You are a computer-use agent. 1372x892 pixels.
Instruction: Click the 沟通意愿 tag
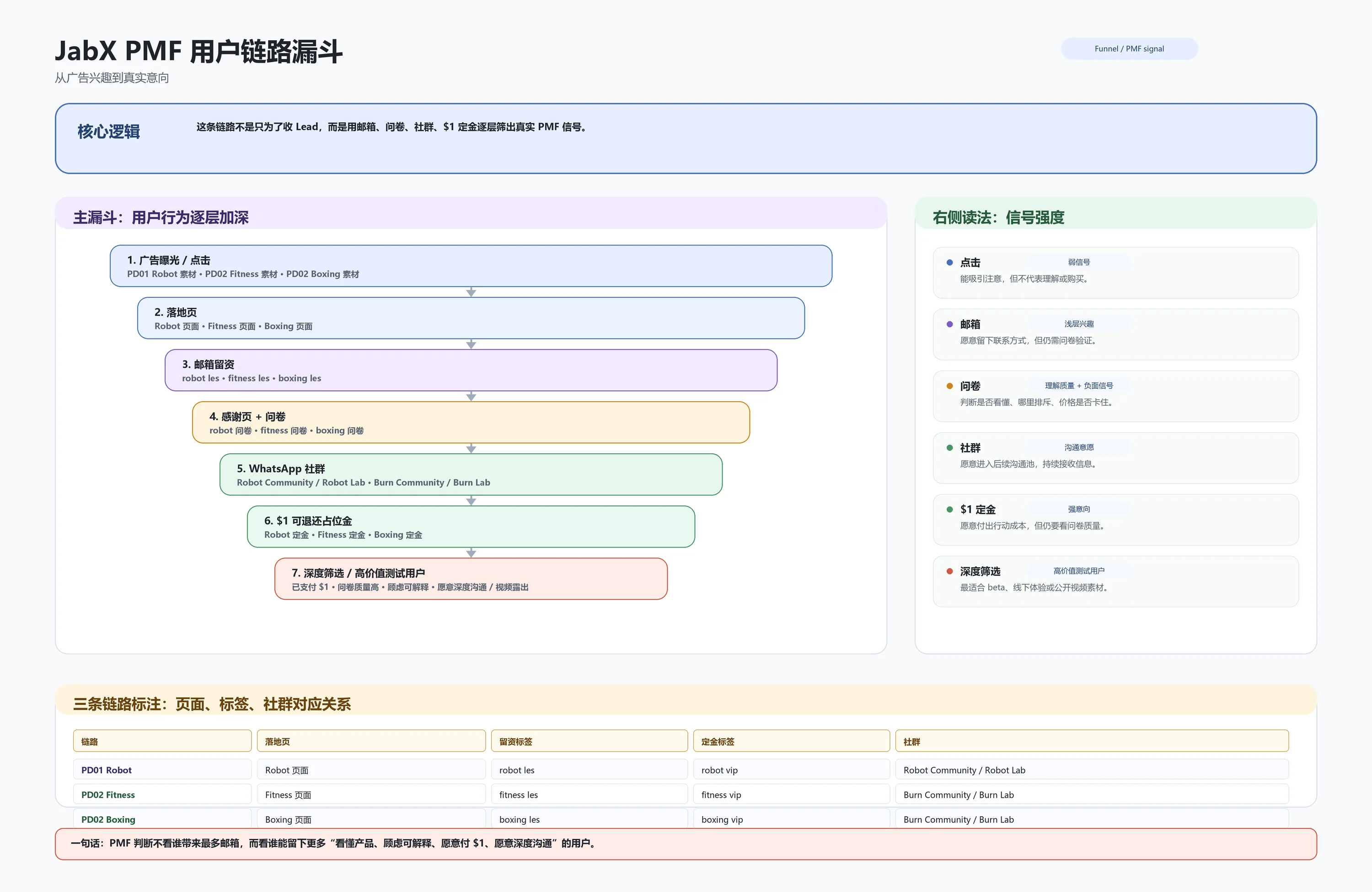1078,447
